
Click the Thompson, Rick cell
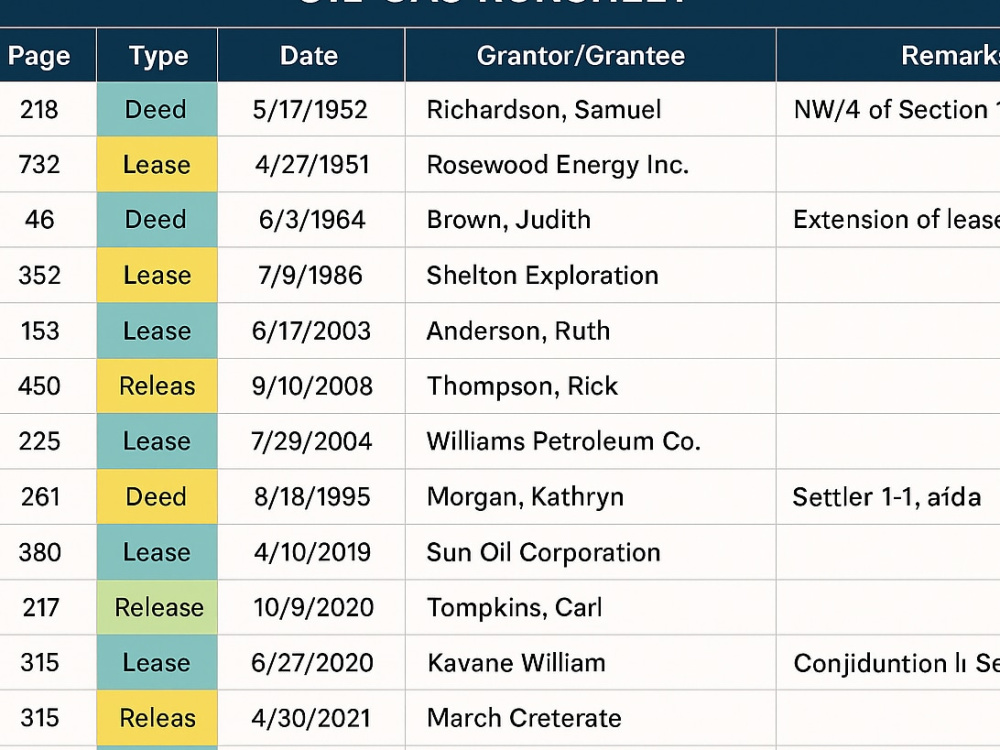click(x=591, y=386)
